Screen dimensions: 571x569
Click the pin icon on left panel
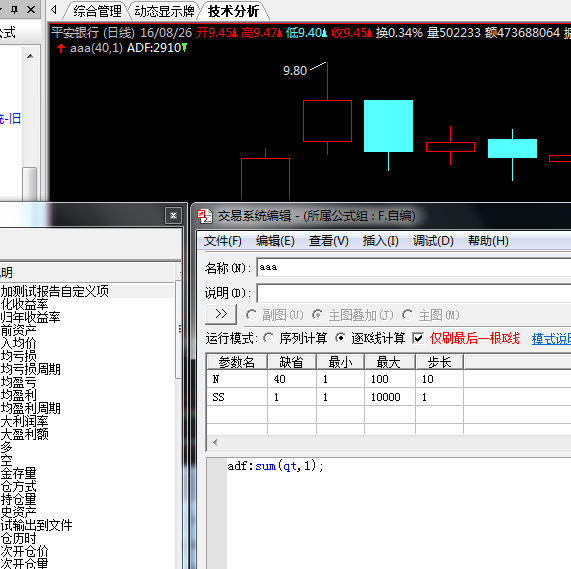click(x=15, y=9)
